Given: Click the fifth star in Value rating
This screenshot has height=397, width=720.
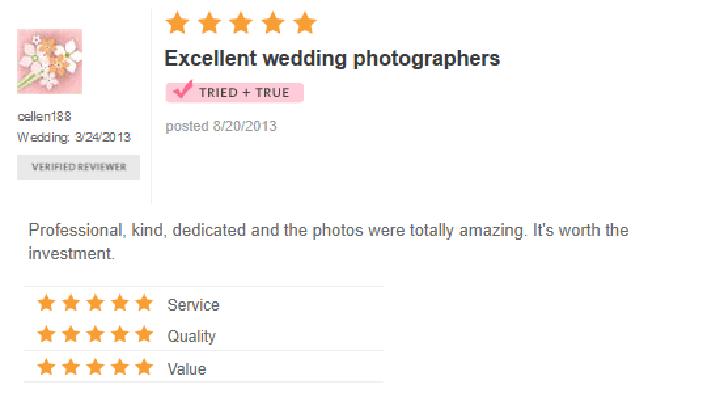Looking at the screenshot, I should 144,367.
